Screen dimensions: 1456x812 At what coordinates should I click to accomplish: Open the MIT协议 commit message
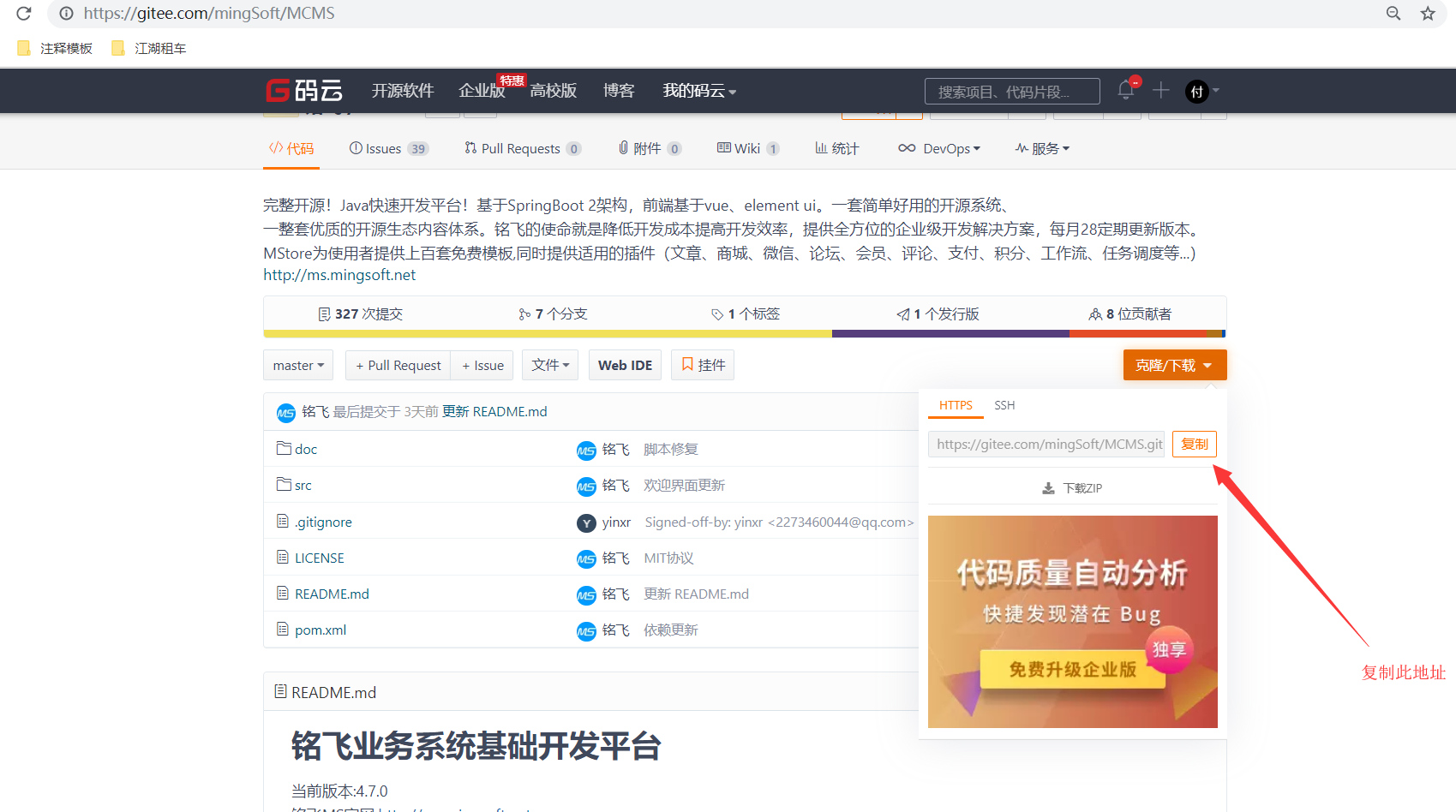pyautogui.click(x=669, y=558)
